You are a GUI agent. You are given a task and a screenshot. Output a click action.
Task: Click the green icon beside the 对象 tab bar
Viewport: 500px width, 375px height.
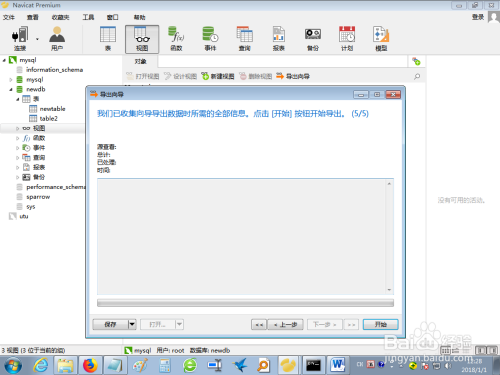[416, 61]
